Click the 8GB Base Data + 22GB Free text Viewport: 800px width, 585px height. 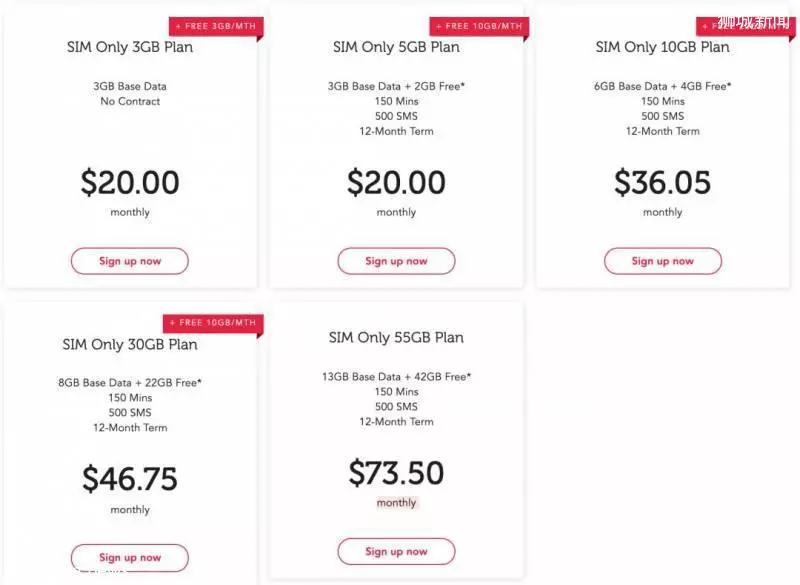pos(130,383)
